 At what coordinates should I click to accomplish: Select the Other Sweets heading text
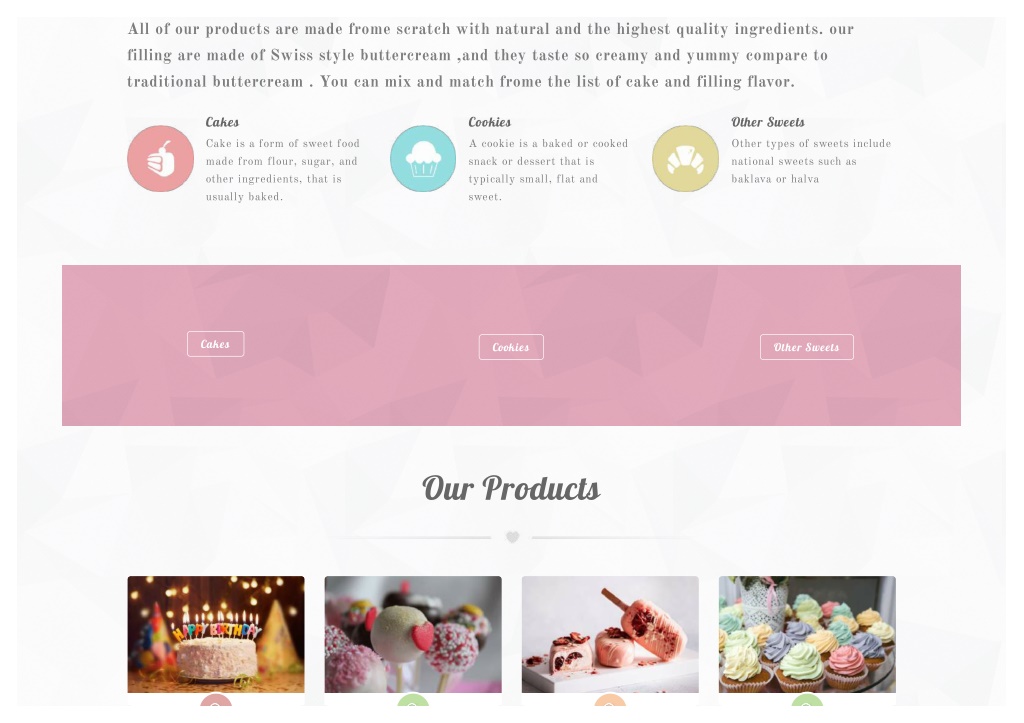point(767,122)
